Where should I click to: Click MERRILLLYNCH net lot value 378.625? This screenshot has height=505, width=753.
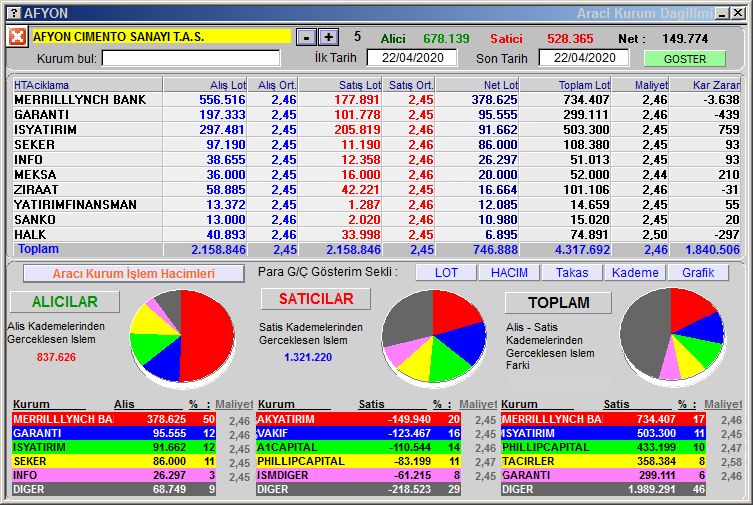pyautogui.click(x=494, y=100)
